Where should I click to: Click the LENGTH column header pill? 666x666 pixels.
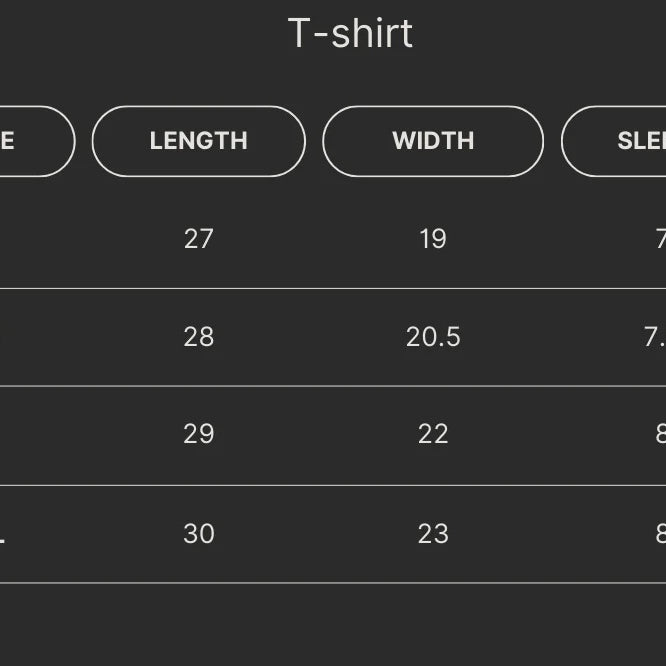(x=198, y=141)
